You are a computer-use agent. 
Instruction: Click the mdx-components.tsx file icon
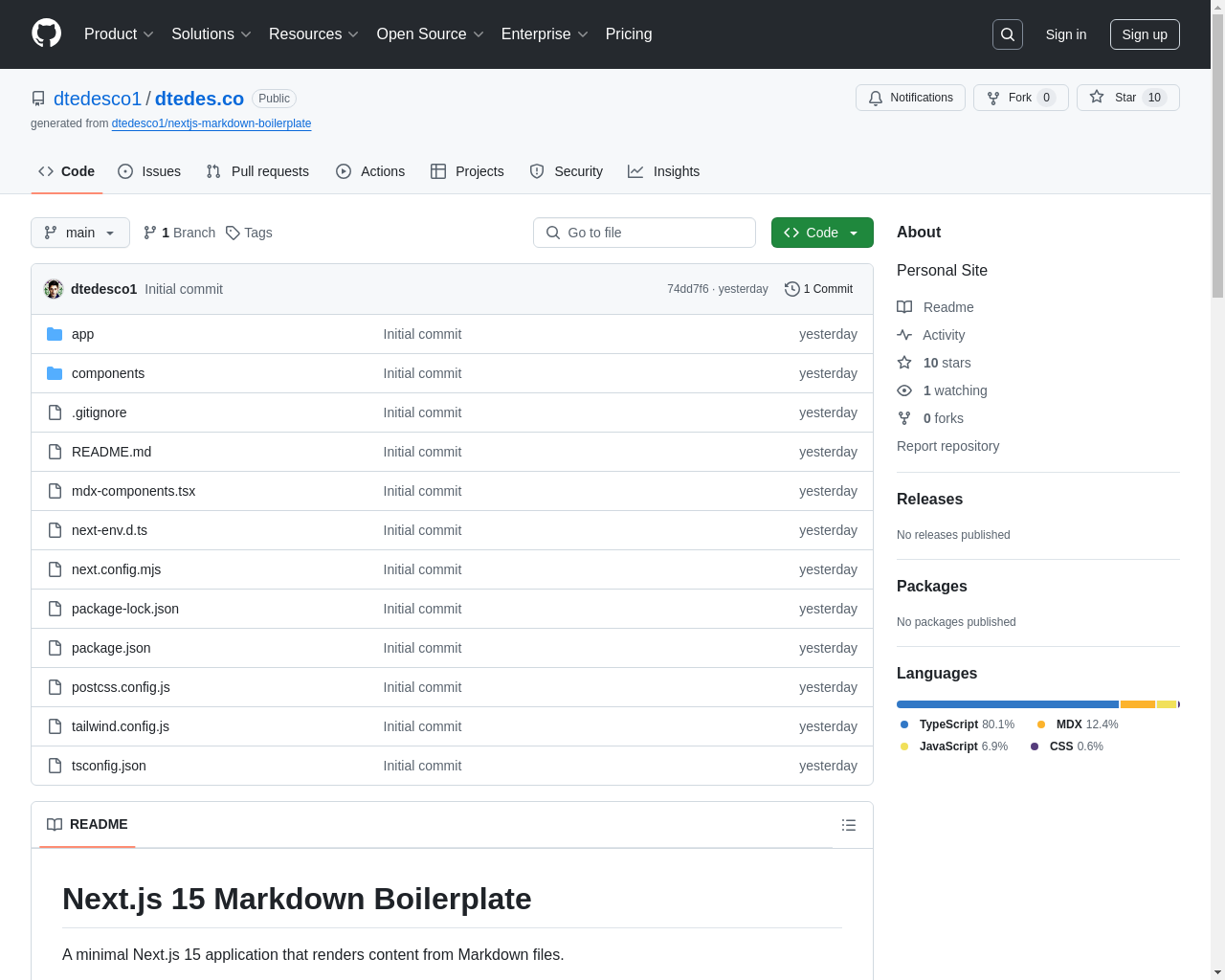point(55,491)
